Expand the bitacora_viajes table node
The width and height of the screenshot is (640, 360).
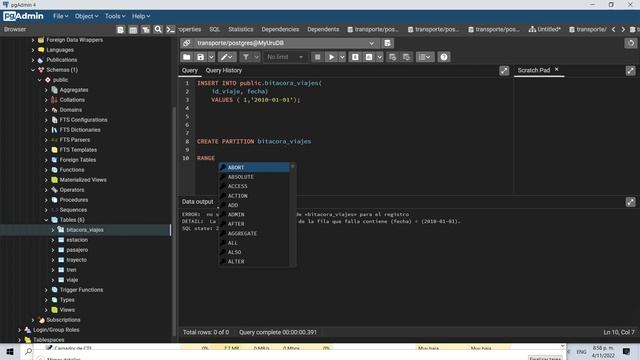point(53,230)
